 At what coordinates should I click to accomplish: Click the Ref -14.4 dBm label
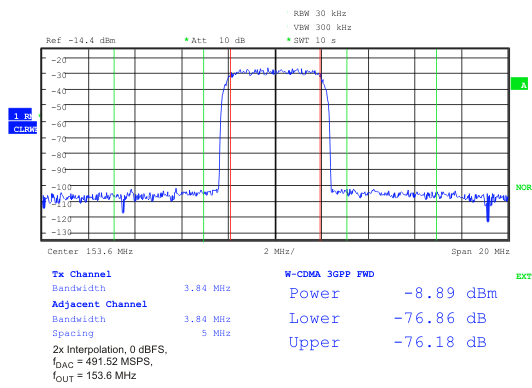(x=81, y=40)
